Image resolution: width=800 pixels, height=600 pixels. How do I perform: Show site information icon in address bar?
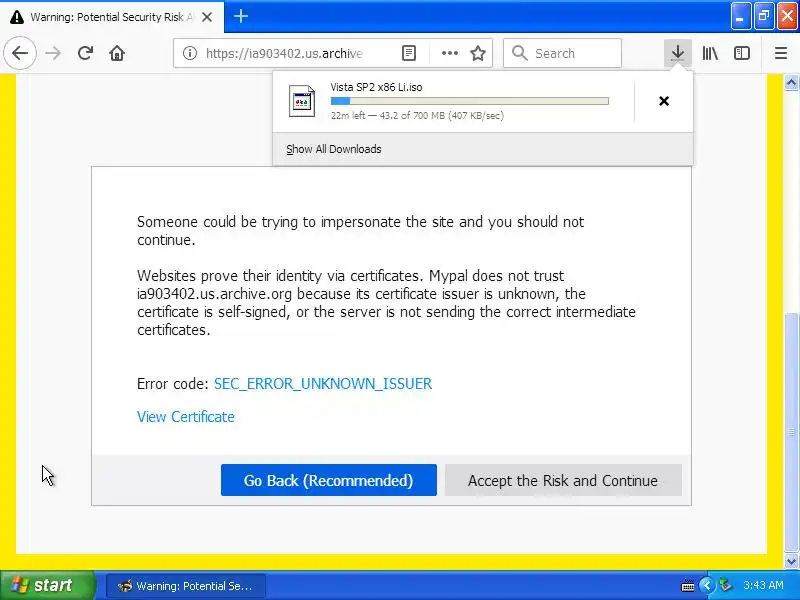pos(190,53)
